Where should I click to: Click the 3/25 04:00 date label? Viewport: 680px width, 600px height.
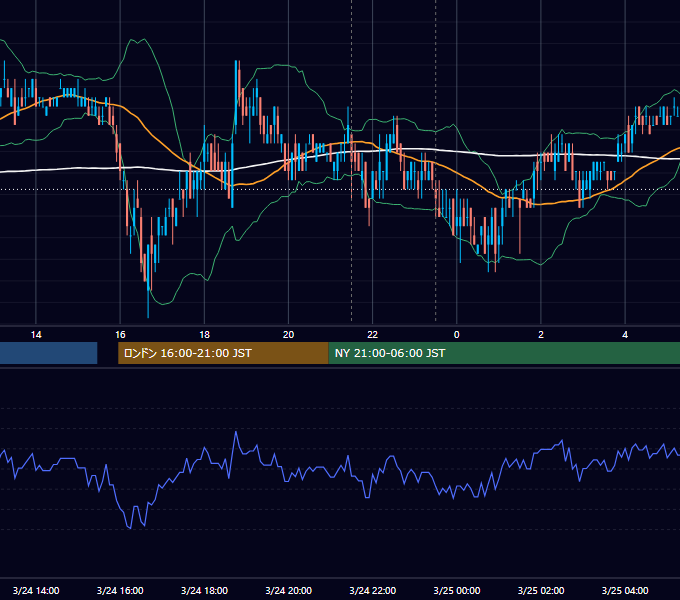[x=625, y=590]
